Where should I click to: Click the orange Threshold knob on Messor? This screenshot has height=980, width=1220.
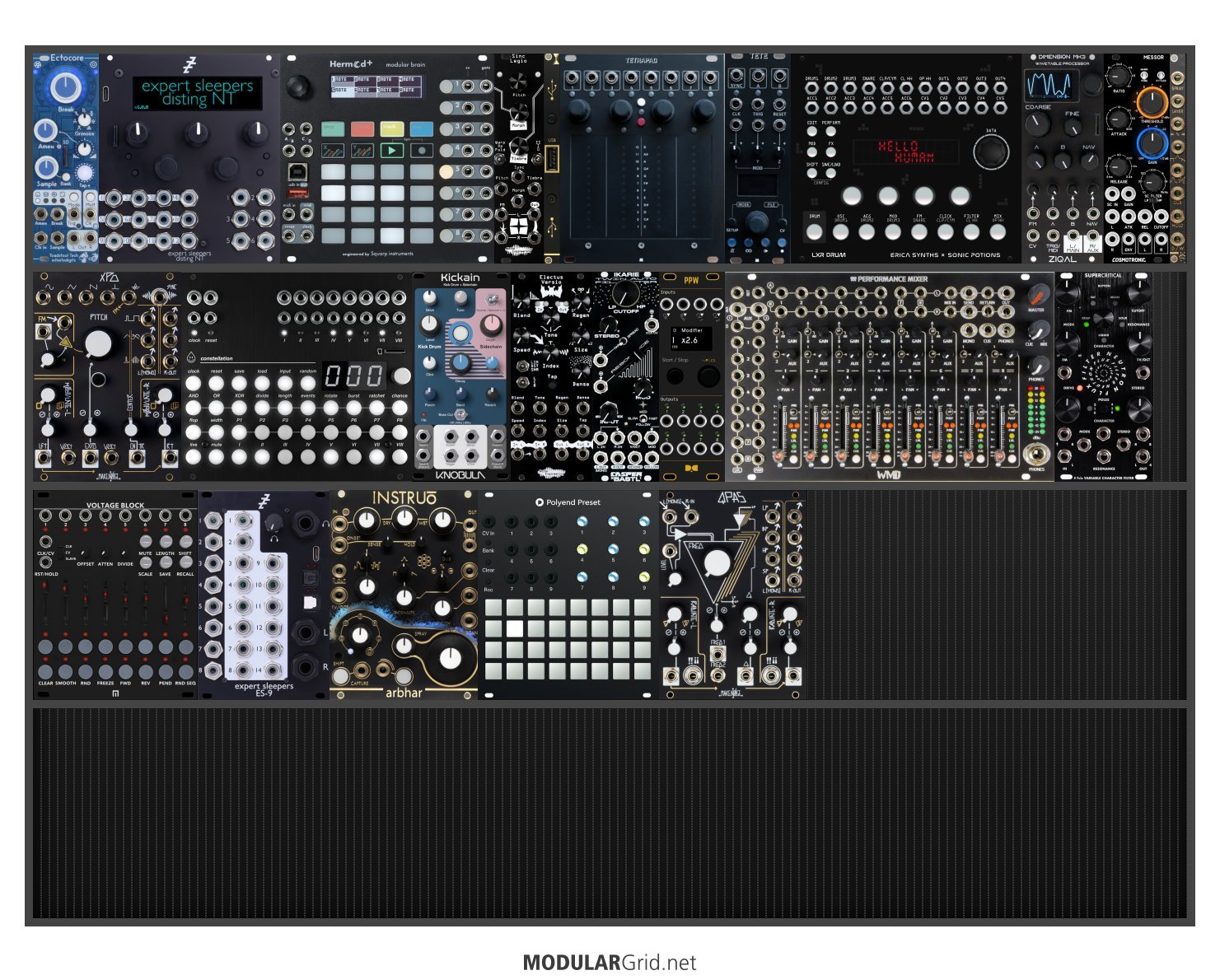[x=1152, y=102]
